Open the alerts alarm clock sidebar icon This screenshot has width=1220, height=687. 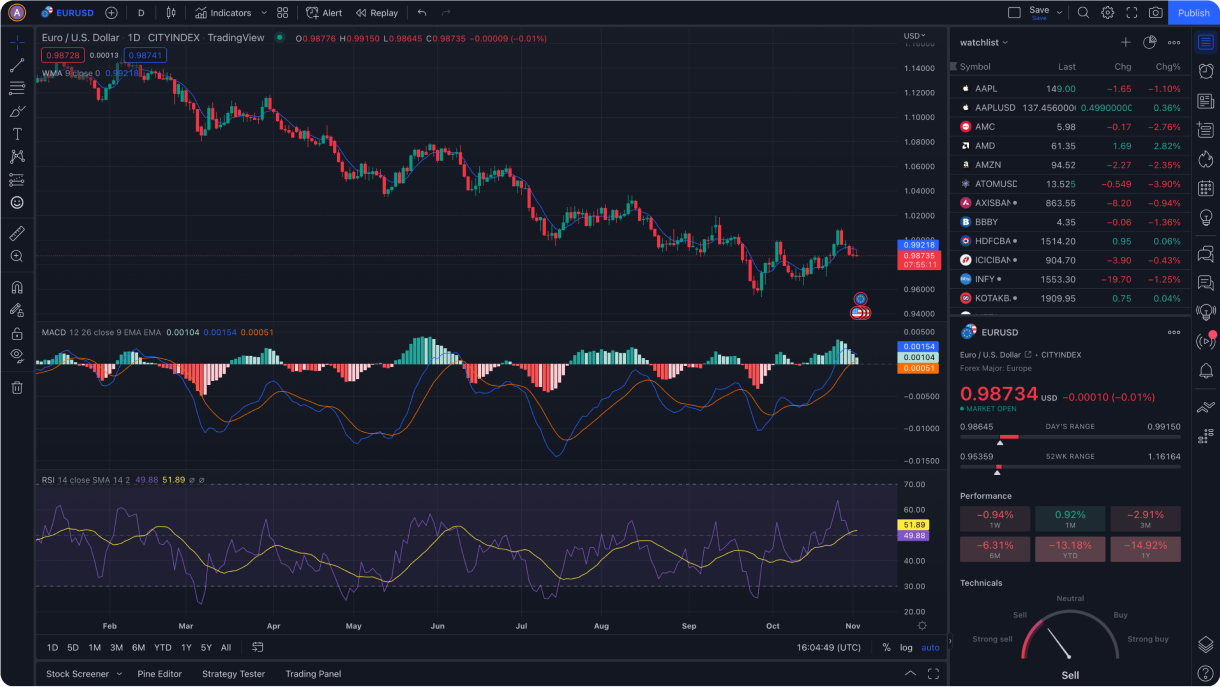1205,71
